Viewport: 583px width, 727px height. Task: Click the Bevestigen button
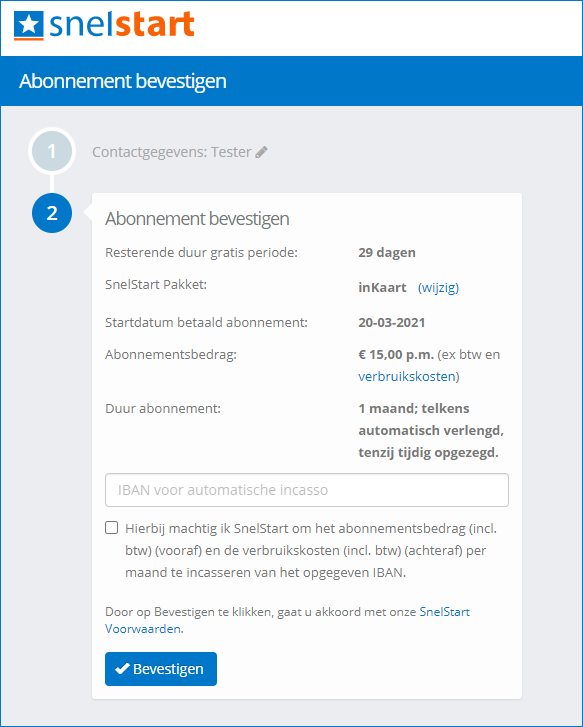pyautogui.click(x=161, y=669)
